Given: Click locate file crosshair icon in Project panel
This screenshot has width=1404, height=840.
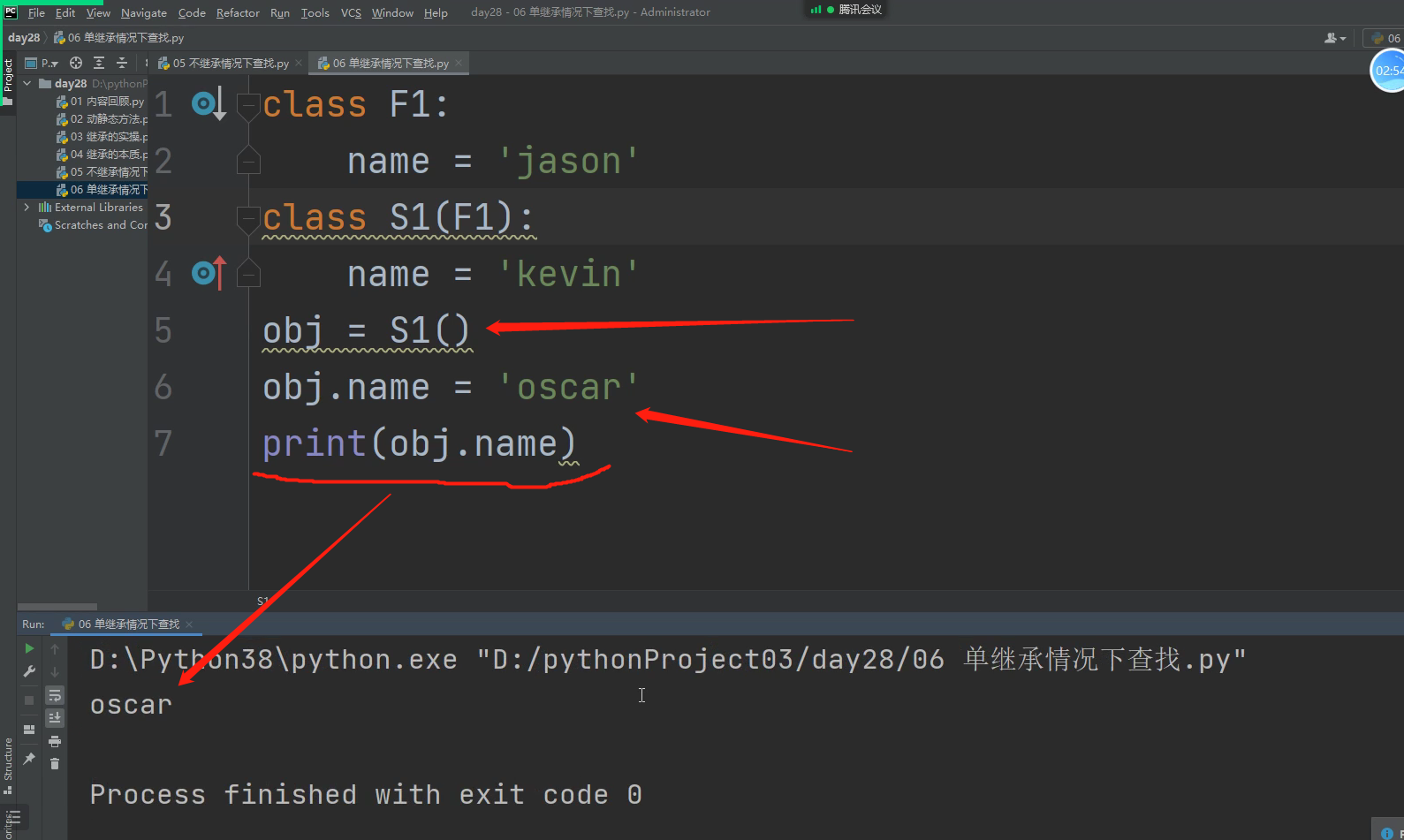Looking at the screenshot, I should click(76, 63).
